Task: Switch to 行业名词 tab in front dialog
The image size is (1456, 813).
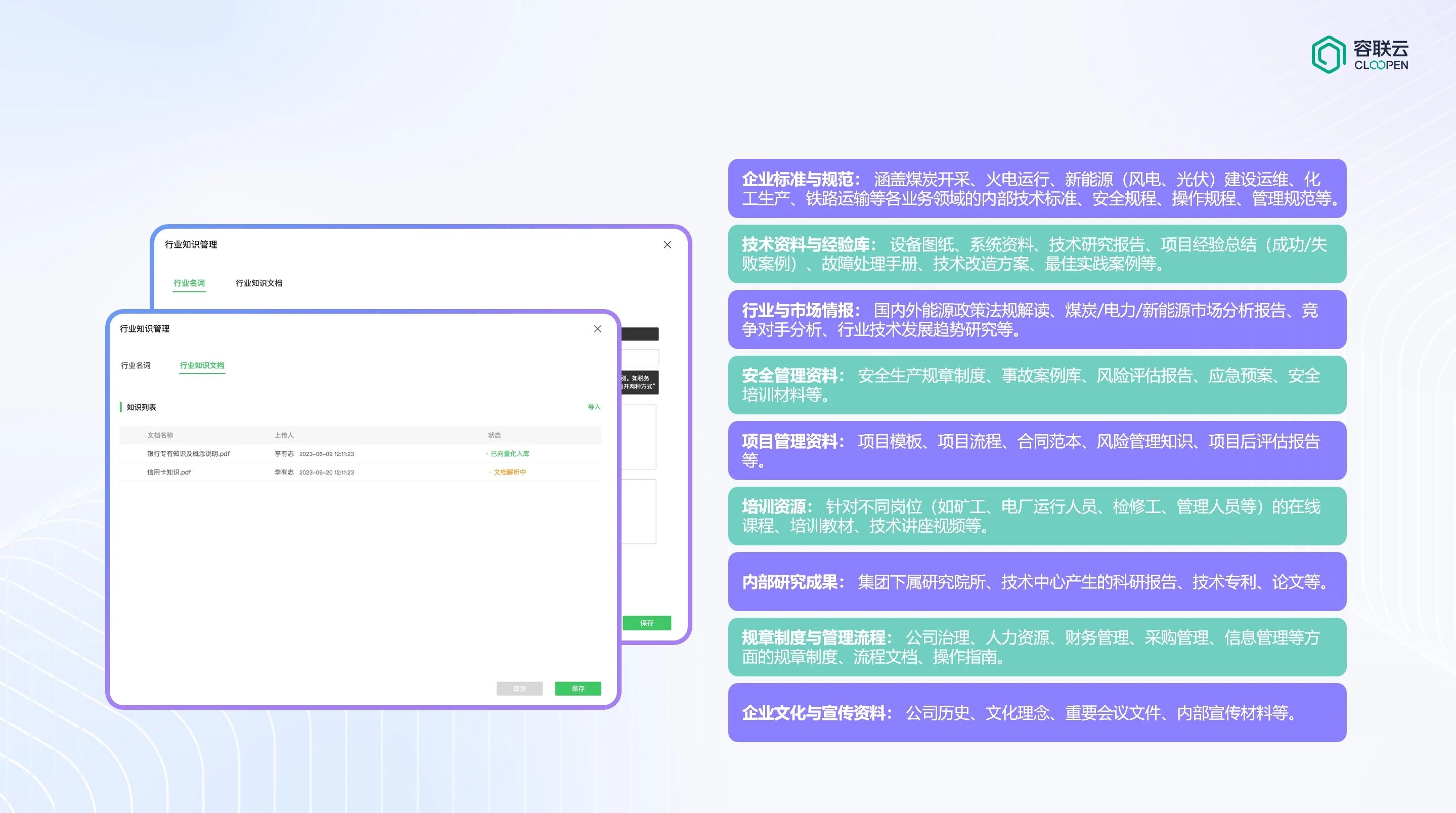Action: [x=136, y=365]
